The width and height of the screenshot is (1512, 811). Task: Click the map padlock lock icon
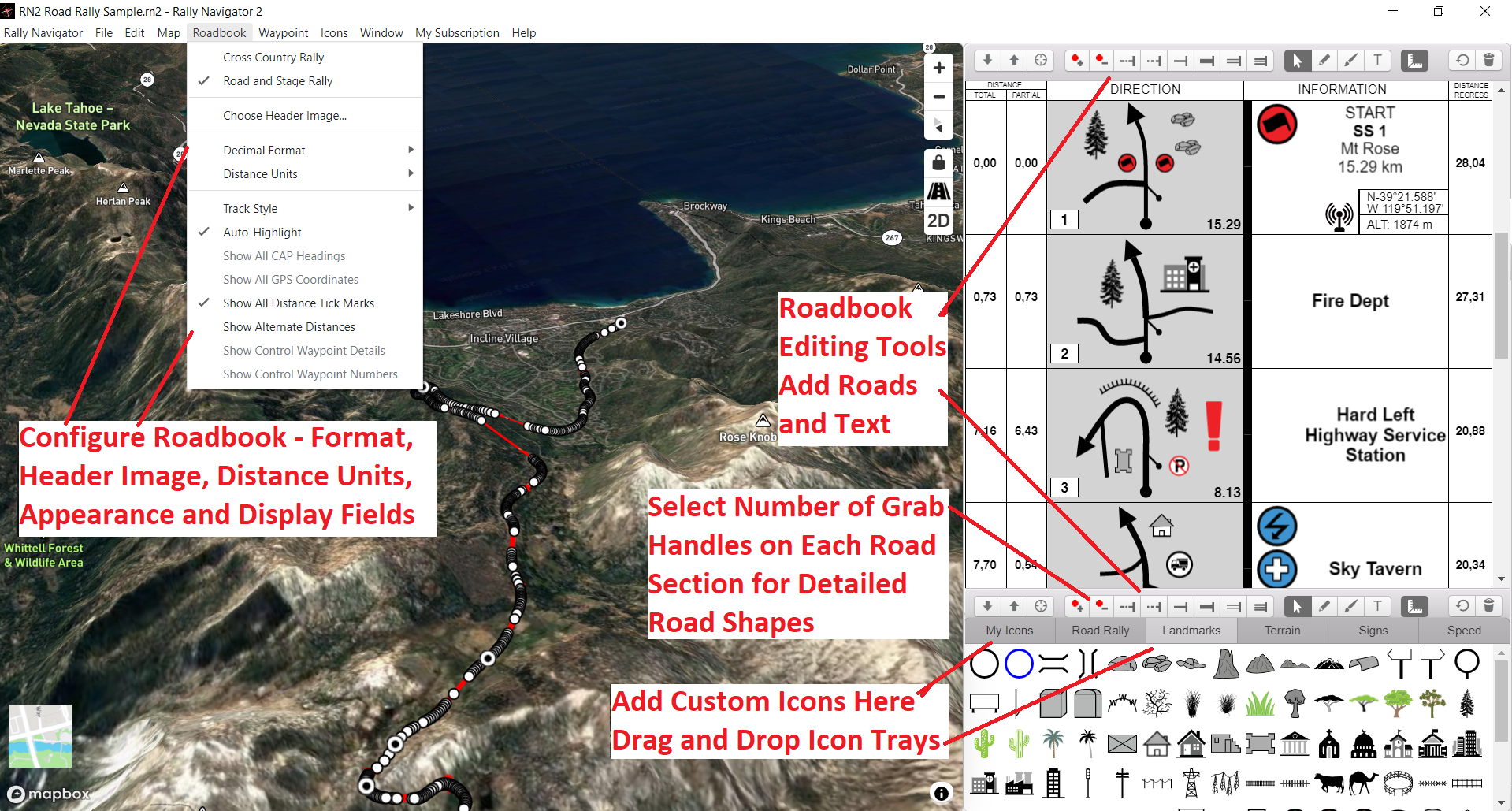point(938,162)
